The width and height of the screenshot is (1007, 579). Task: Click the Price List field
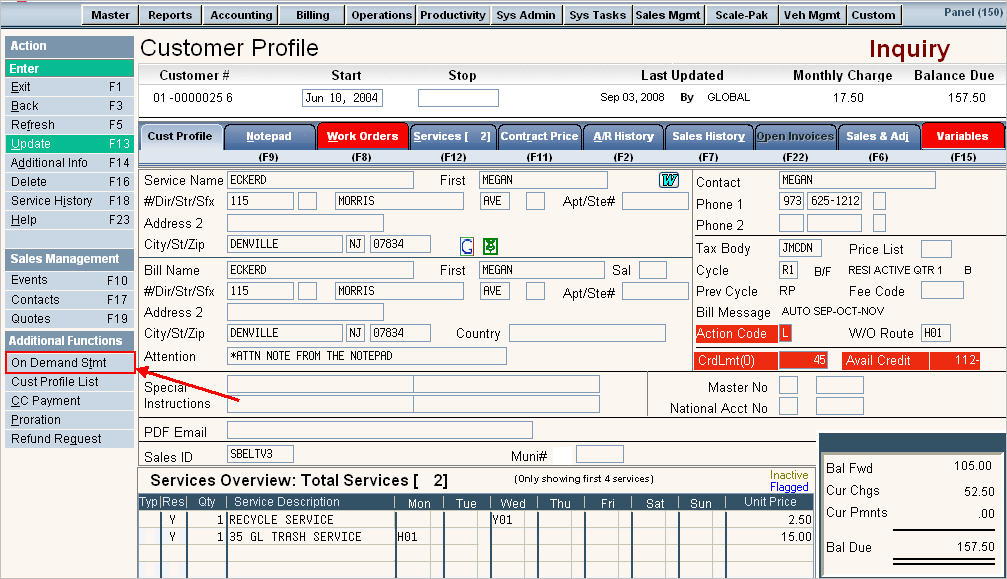click(x=936, y=248)
